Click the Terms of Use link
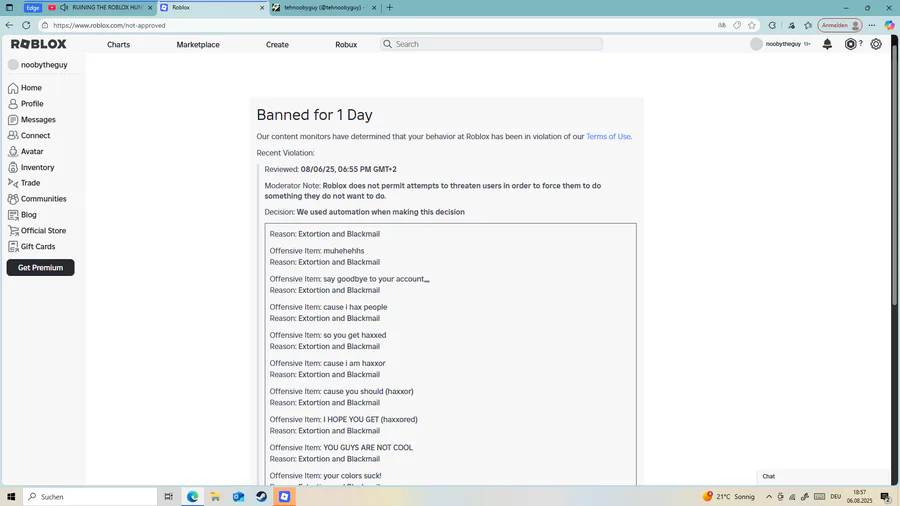Screen dimensions: 900x506 coord(608,137)
